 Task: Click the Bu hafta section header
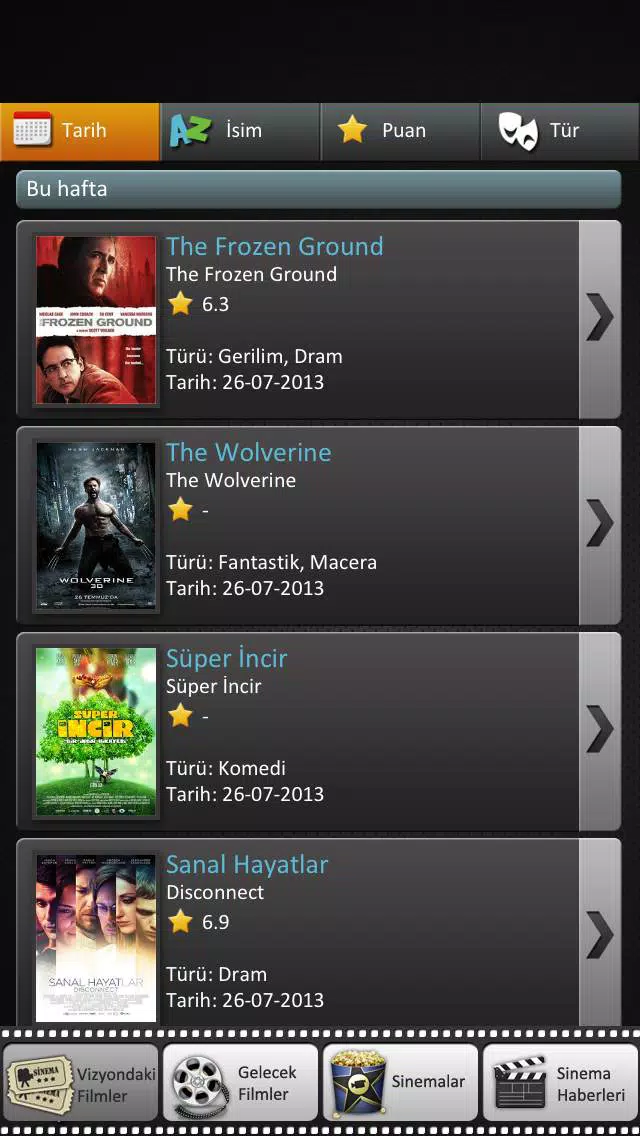[x=318, y=189]
